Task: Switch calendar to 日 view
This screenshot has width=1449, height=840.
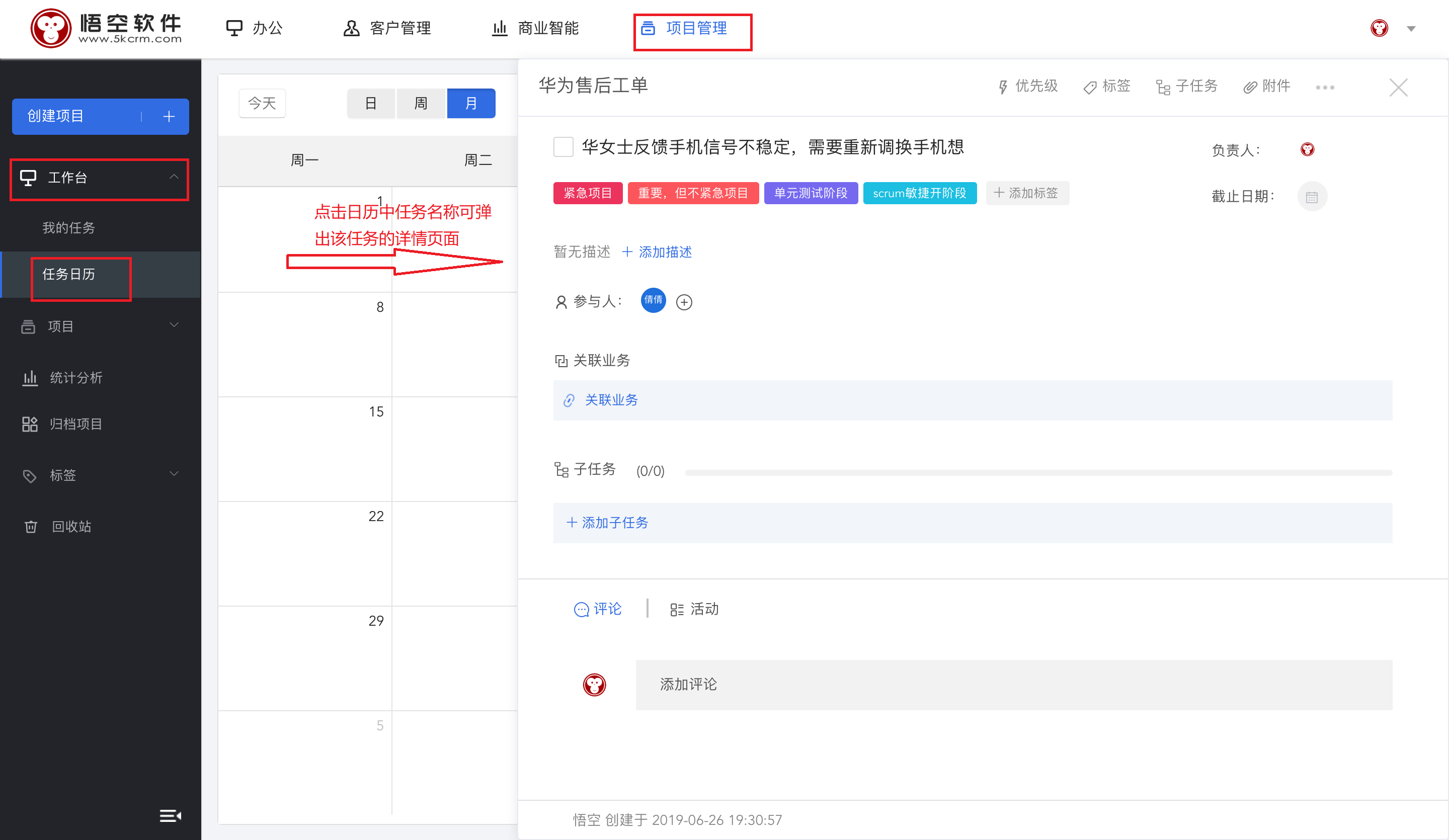Action: [x=371, y=104]
